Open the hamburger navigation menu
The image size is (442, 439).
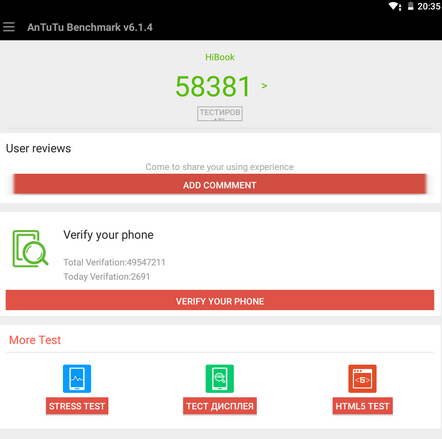[x=9, y=27]
